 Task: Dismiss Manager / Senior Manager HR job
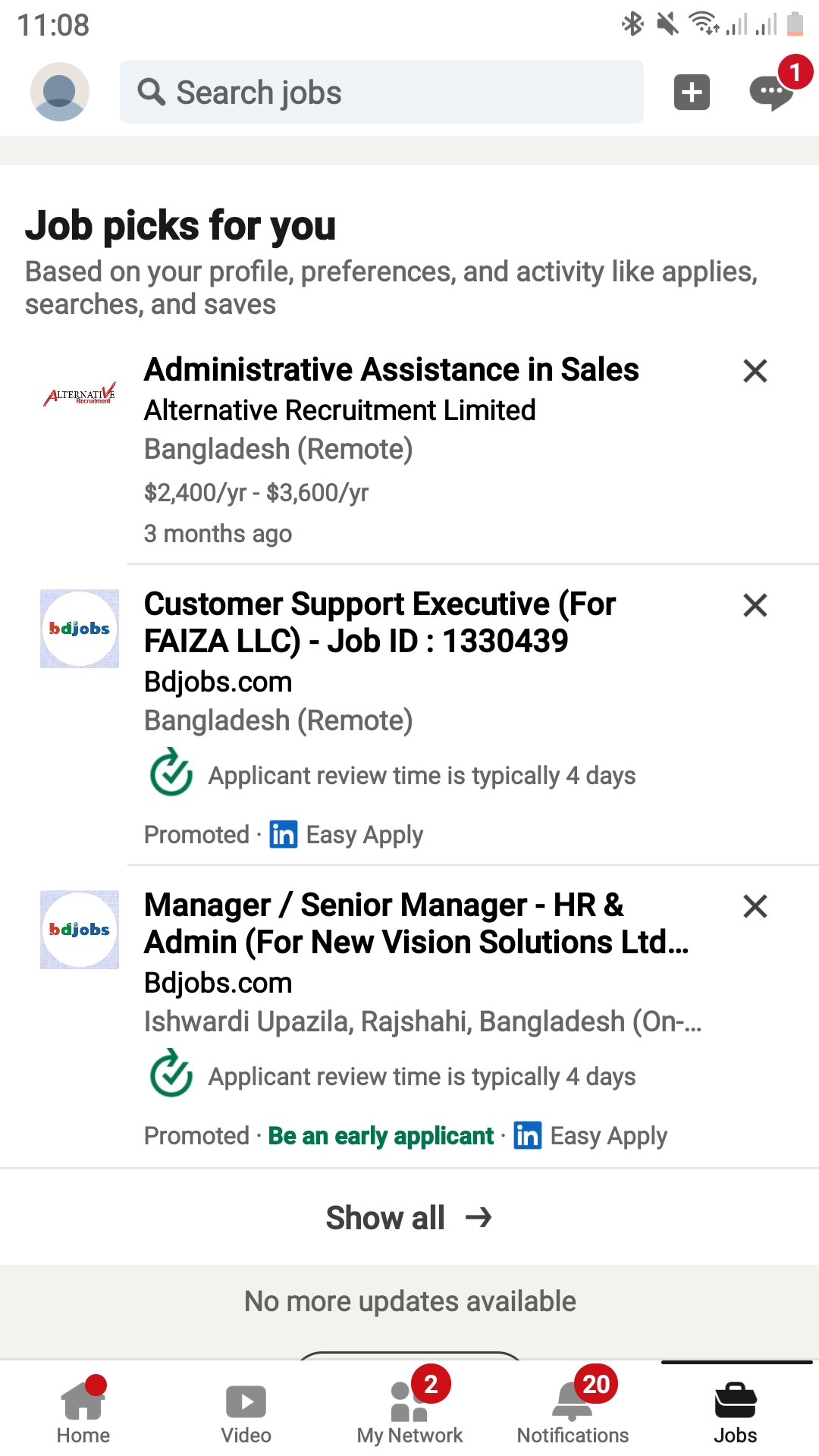755,906
